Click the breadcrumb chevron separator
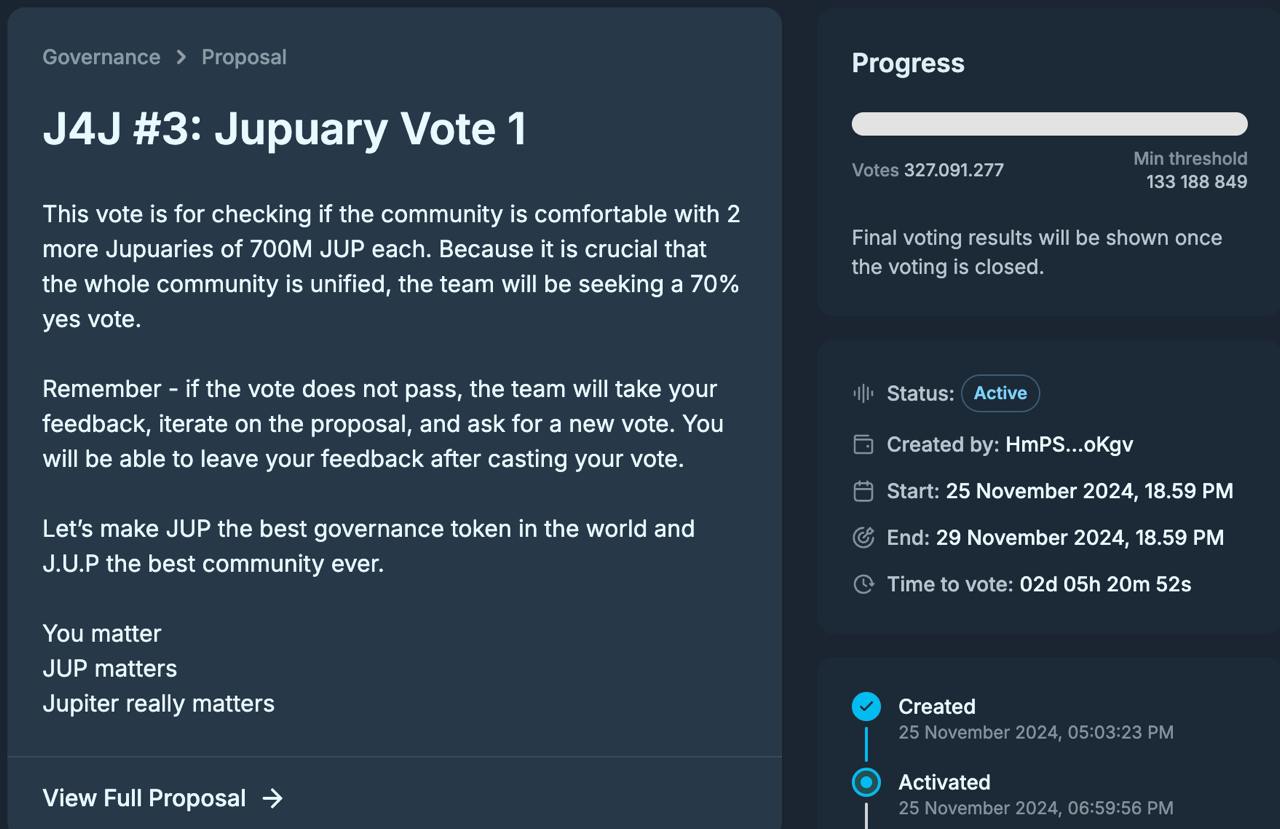Screen dimensions: 1280x829 tap(181, 57)
